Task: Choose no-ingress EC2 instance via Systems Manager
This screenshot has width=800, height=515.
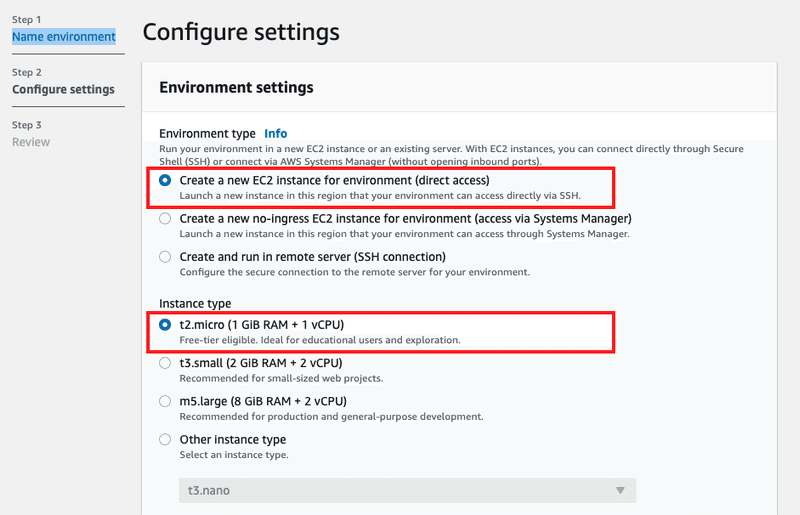Action: tap(166, 219)
